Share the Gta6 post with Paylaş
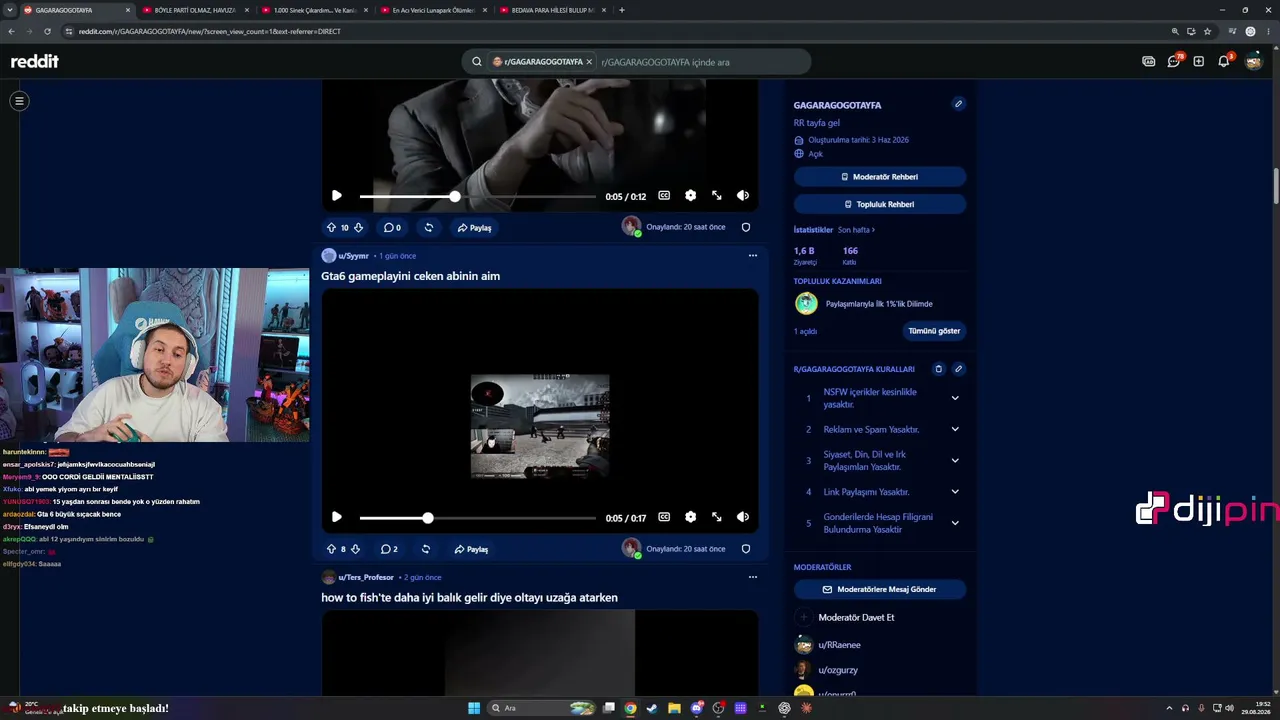The height and width of the screenshot is (720, 1280). (x=471, y=549)
